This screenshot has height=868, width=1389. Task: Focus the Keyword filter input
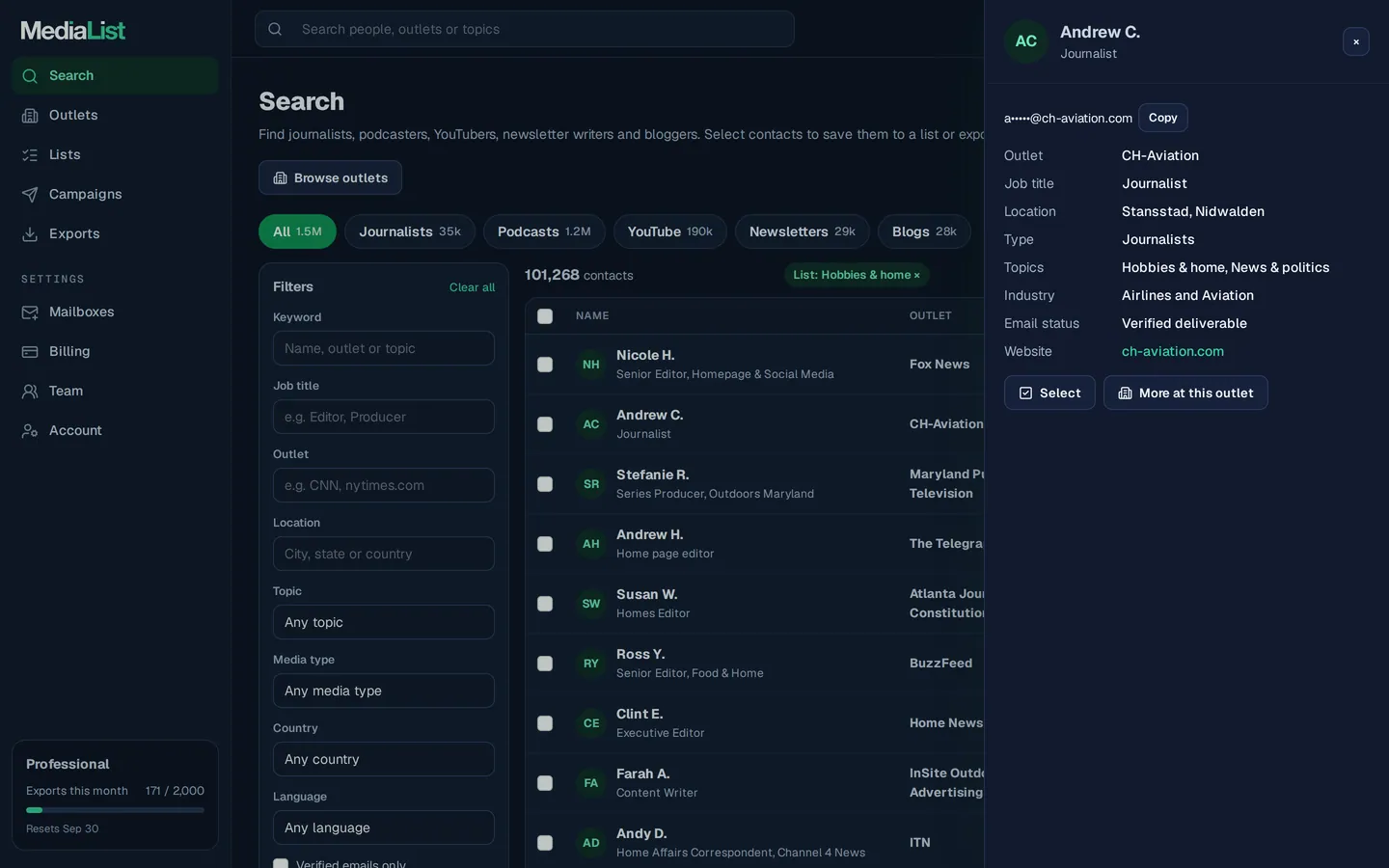click(x=384, y=348)
